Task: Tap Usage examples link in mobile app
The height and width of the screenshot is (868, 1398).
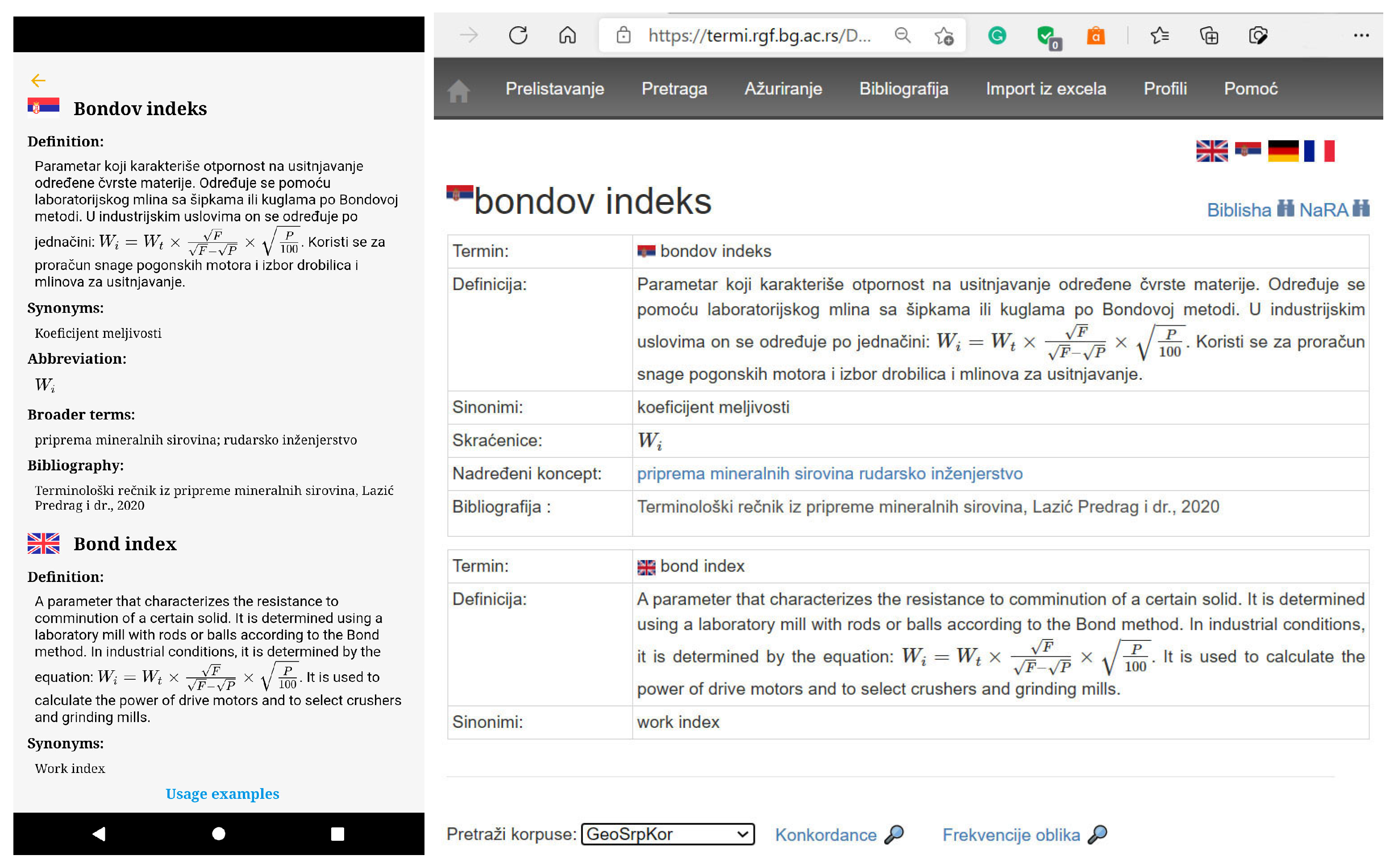Action: pos(222,793)
